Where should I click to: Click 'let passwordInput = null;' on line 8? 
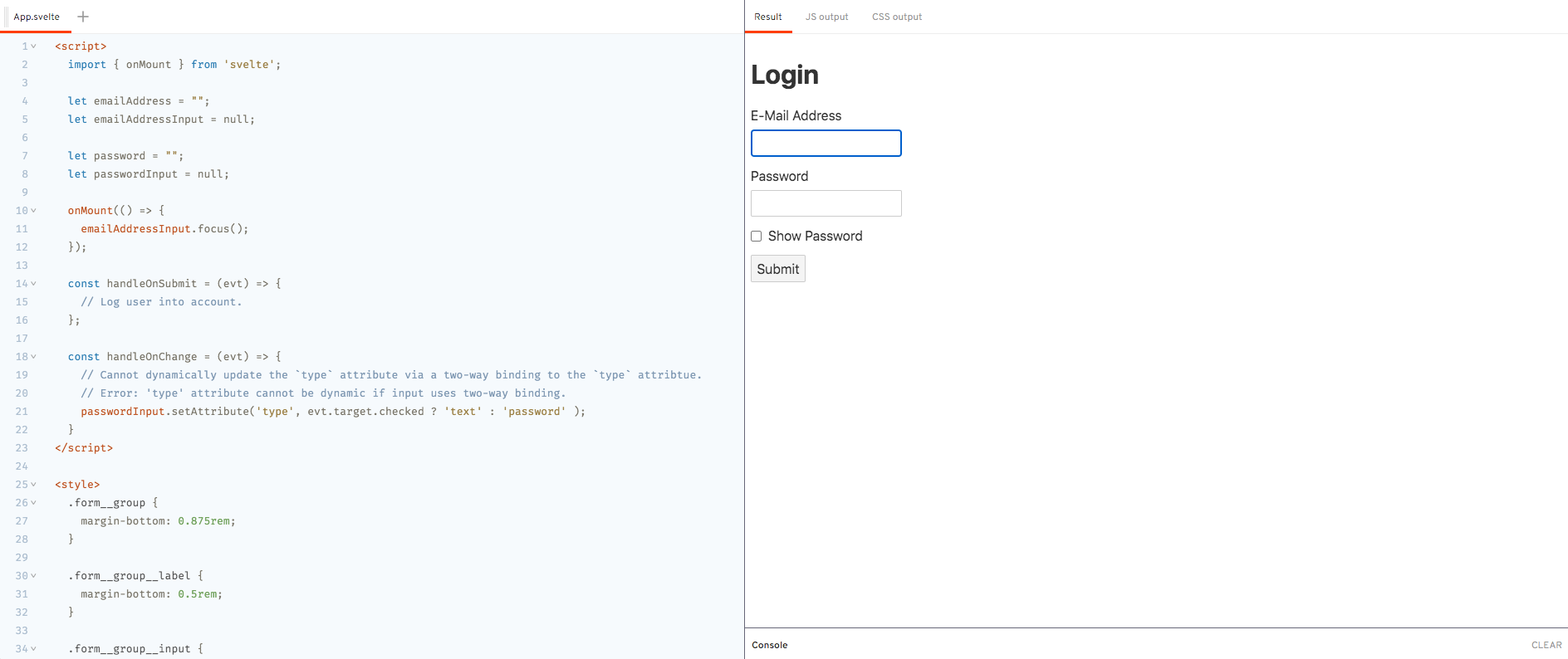(x=149, y=174)
